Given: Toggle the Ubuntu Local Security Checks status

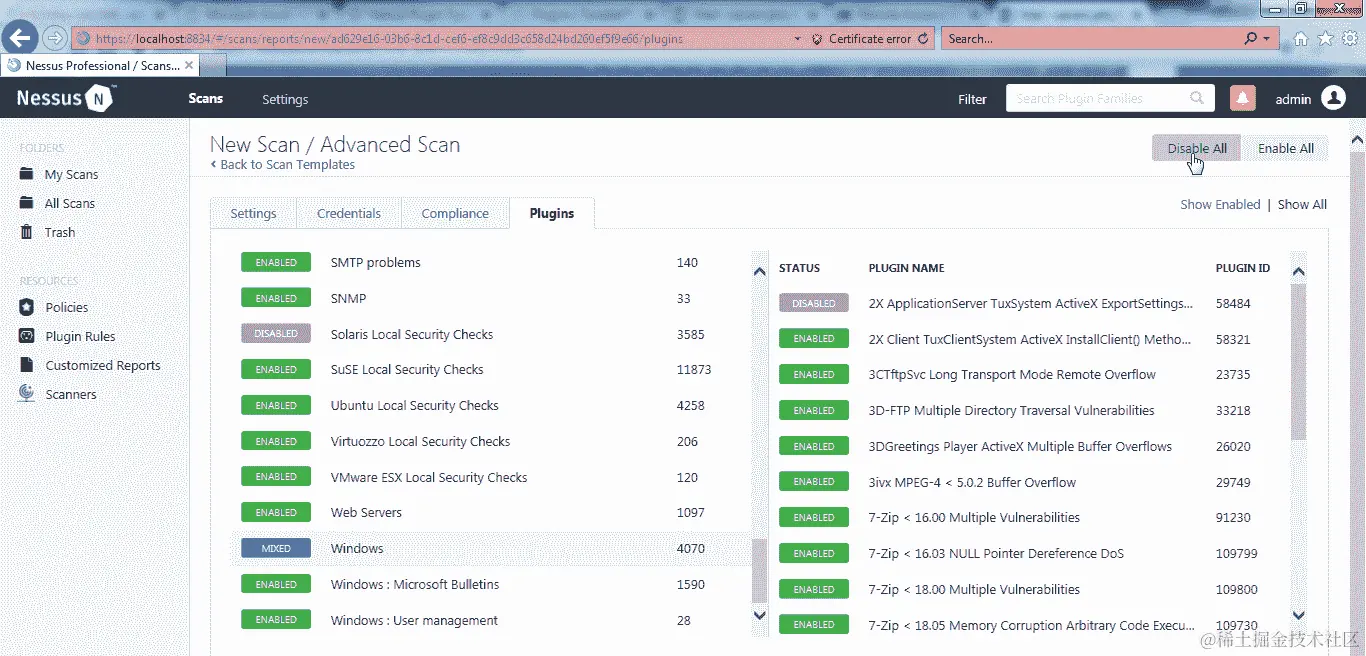Looking at the screenshot, I should point(276,405).
